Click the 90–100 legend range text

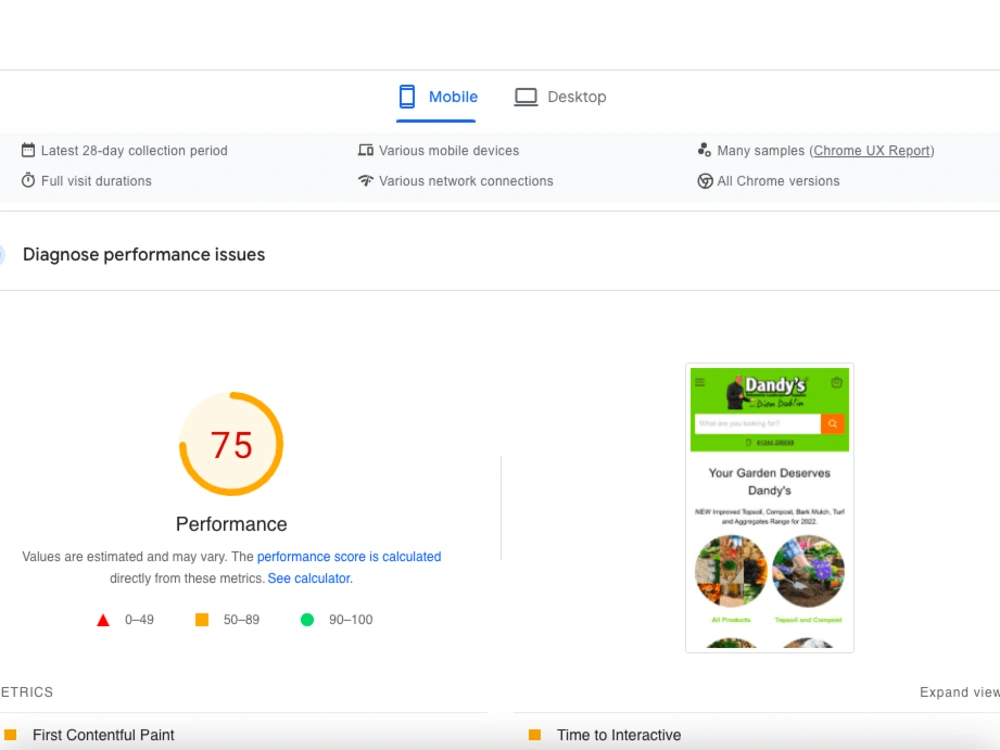[x=351, y=620]
